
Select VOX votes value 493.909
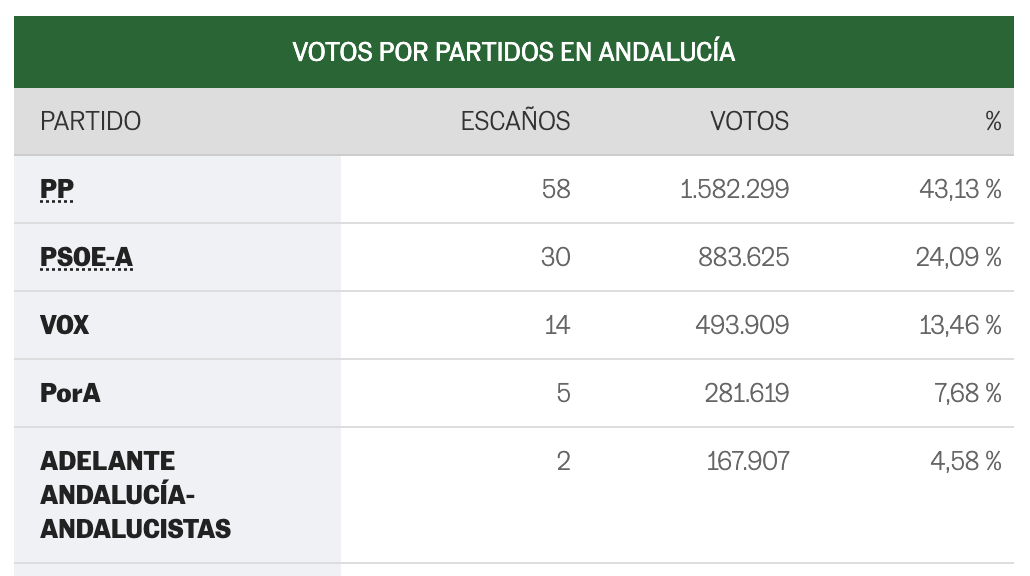742,324
